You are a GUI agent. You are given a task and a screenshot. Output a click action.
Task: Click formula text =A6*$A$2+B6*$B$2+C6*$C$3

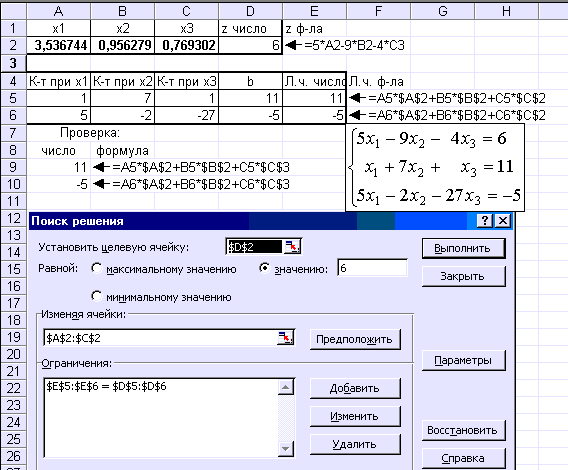(201, 184)
